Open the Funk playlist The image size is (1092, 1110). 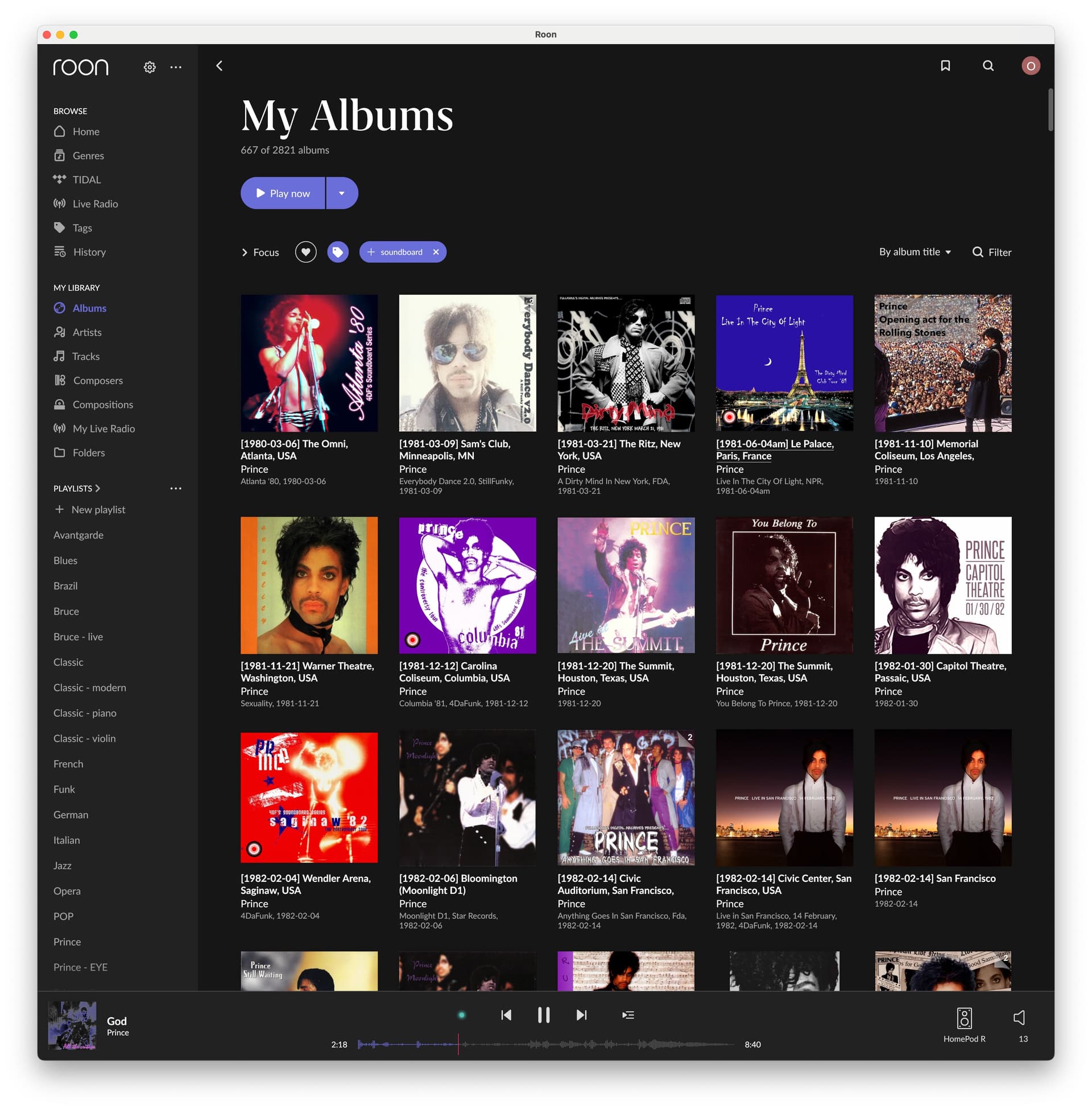tap(64, 789)
